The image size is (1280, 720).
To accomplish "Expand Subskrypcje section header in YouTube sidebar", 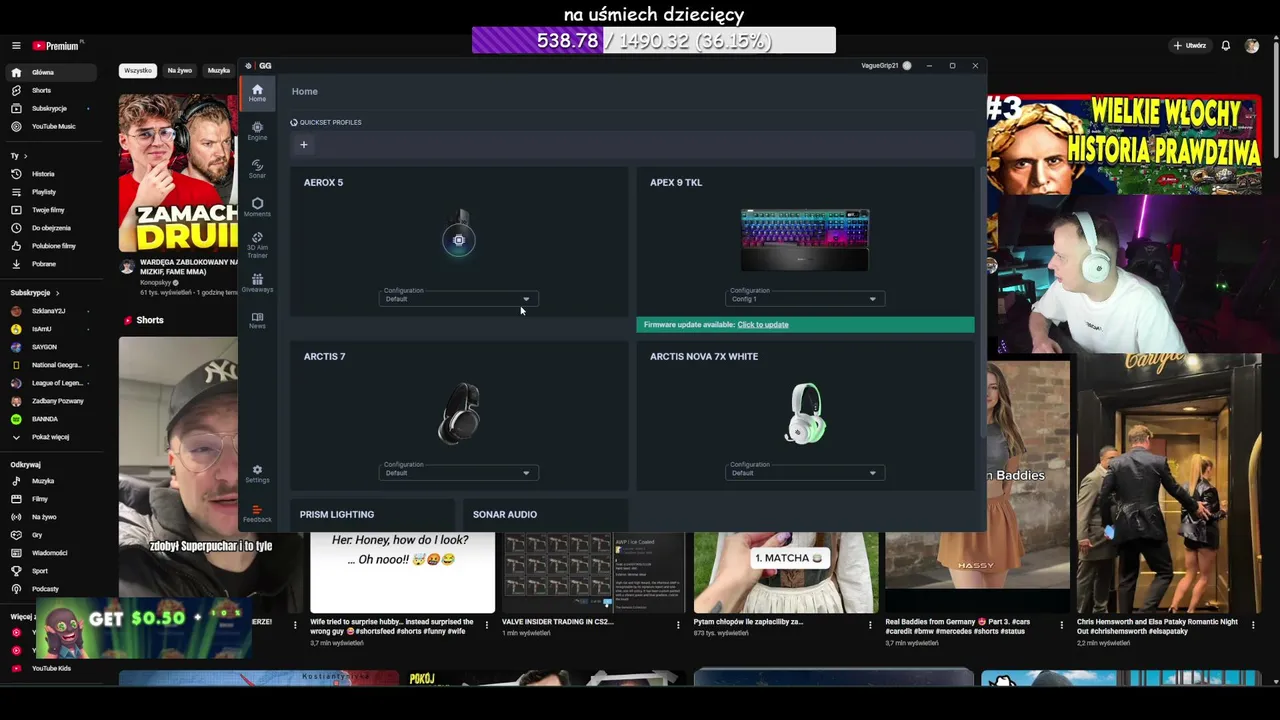I will tap(34, 293).
